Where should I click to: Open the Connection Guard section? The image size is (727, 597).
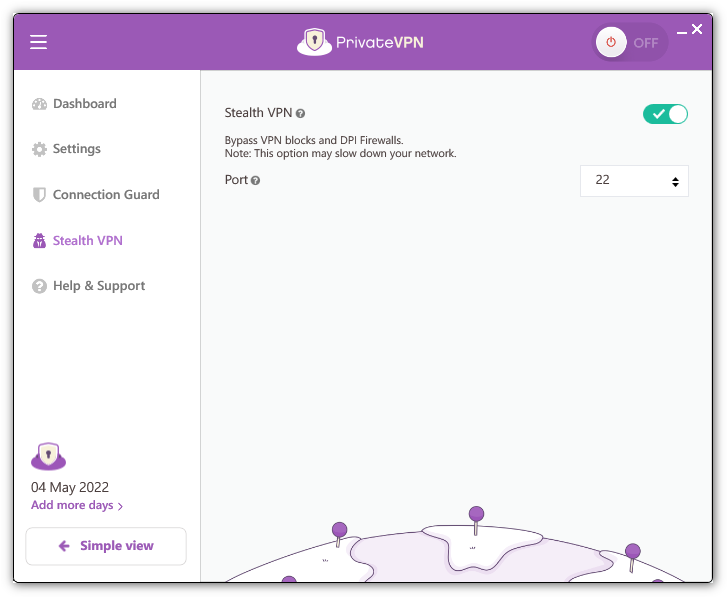(x=105, y=195)
